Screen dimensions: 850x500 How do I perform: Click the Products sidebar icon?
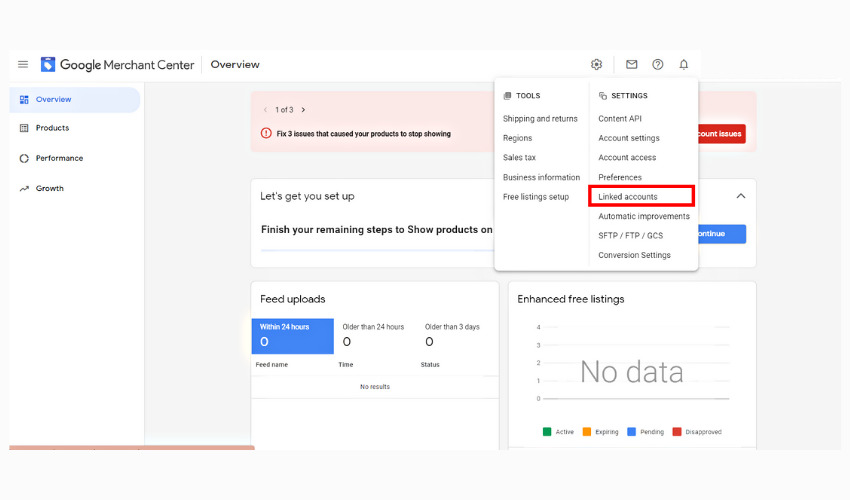(x=24, y=128)
